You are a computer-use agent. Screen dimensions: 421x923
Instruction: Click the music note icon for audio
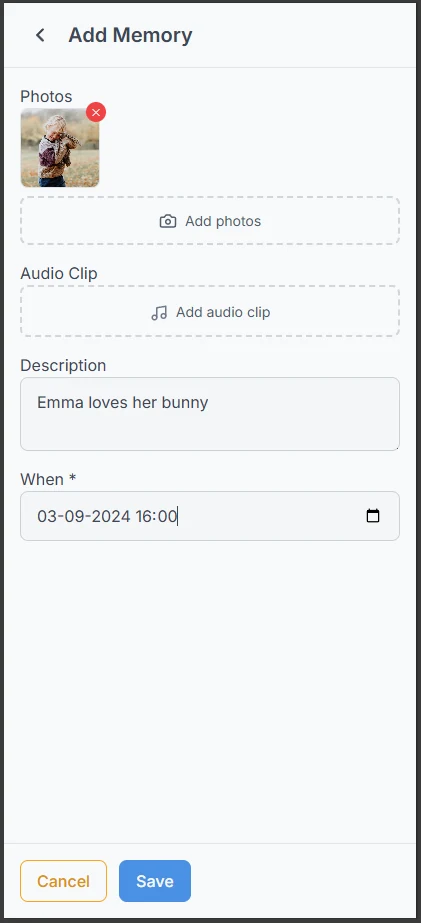click(159, 313)
